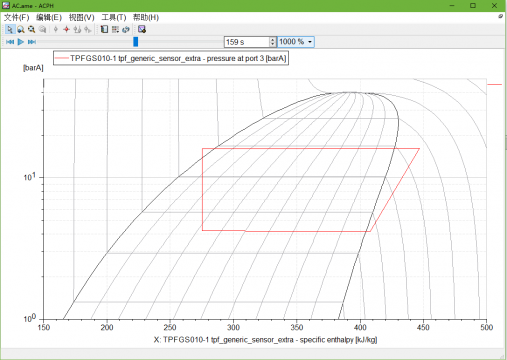Increment the time value stepper
This screenshot has height=360, width=507.
[273, 39]
